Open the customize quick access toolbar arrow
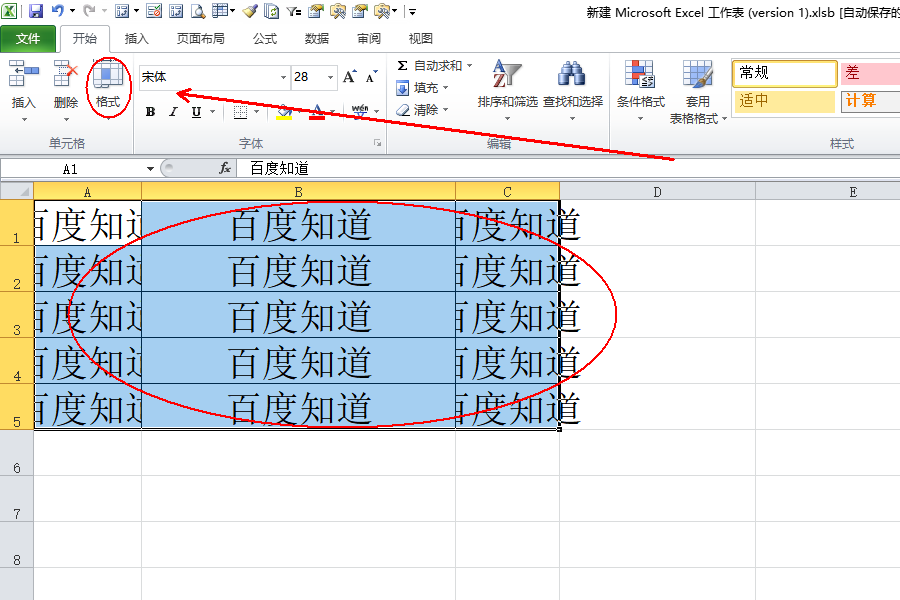 click(x=412, y=11)
